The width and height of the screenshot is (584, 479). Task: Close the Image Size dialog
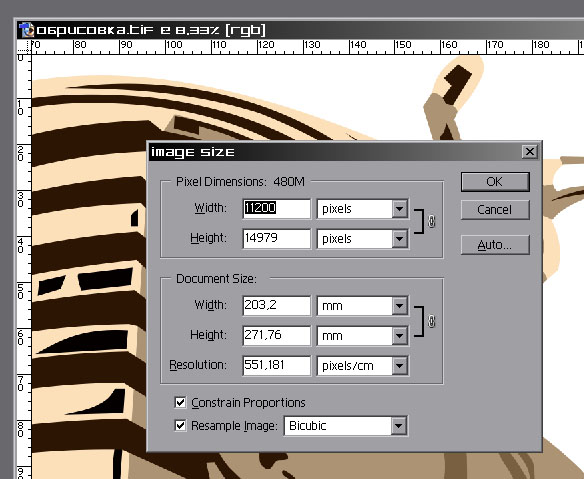point(530,152)
